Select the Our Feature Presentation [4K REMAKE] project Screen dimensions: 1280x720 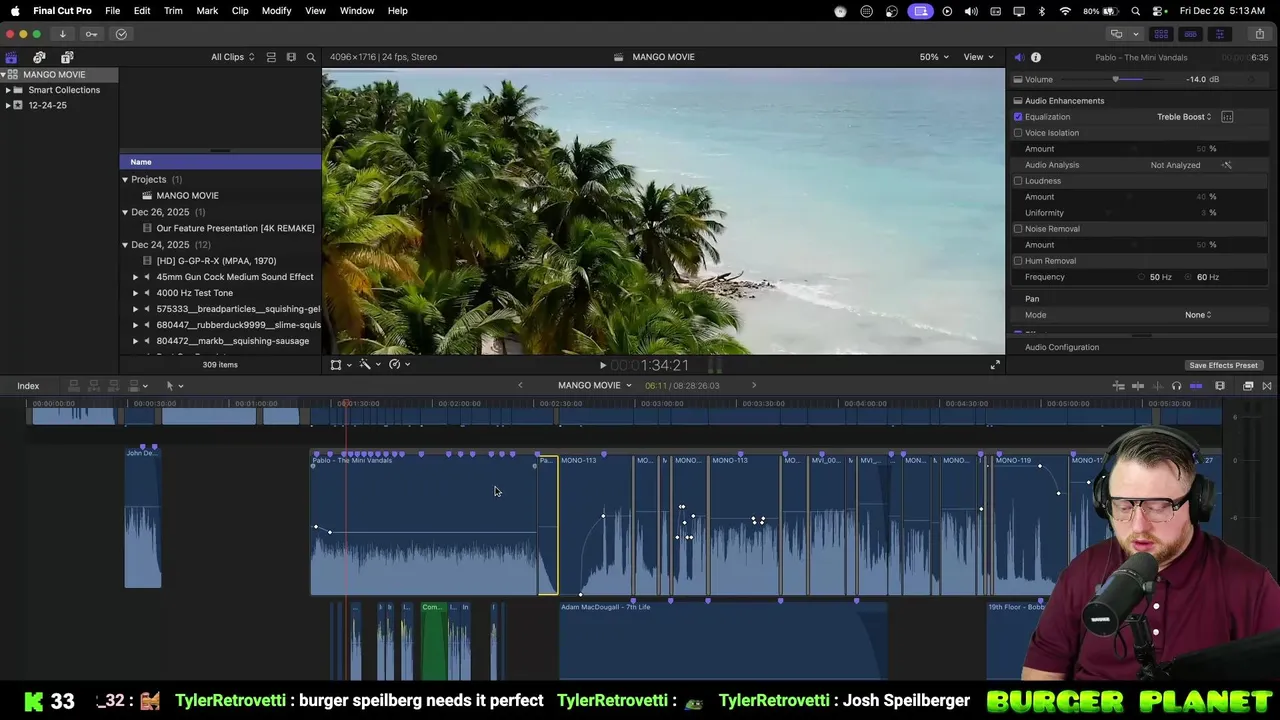coord(235,228)
